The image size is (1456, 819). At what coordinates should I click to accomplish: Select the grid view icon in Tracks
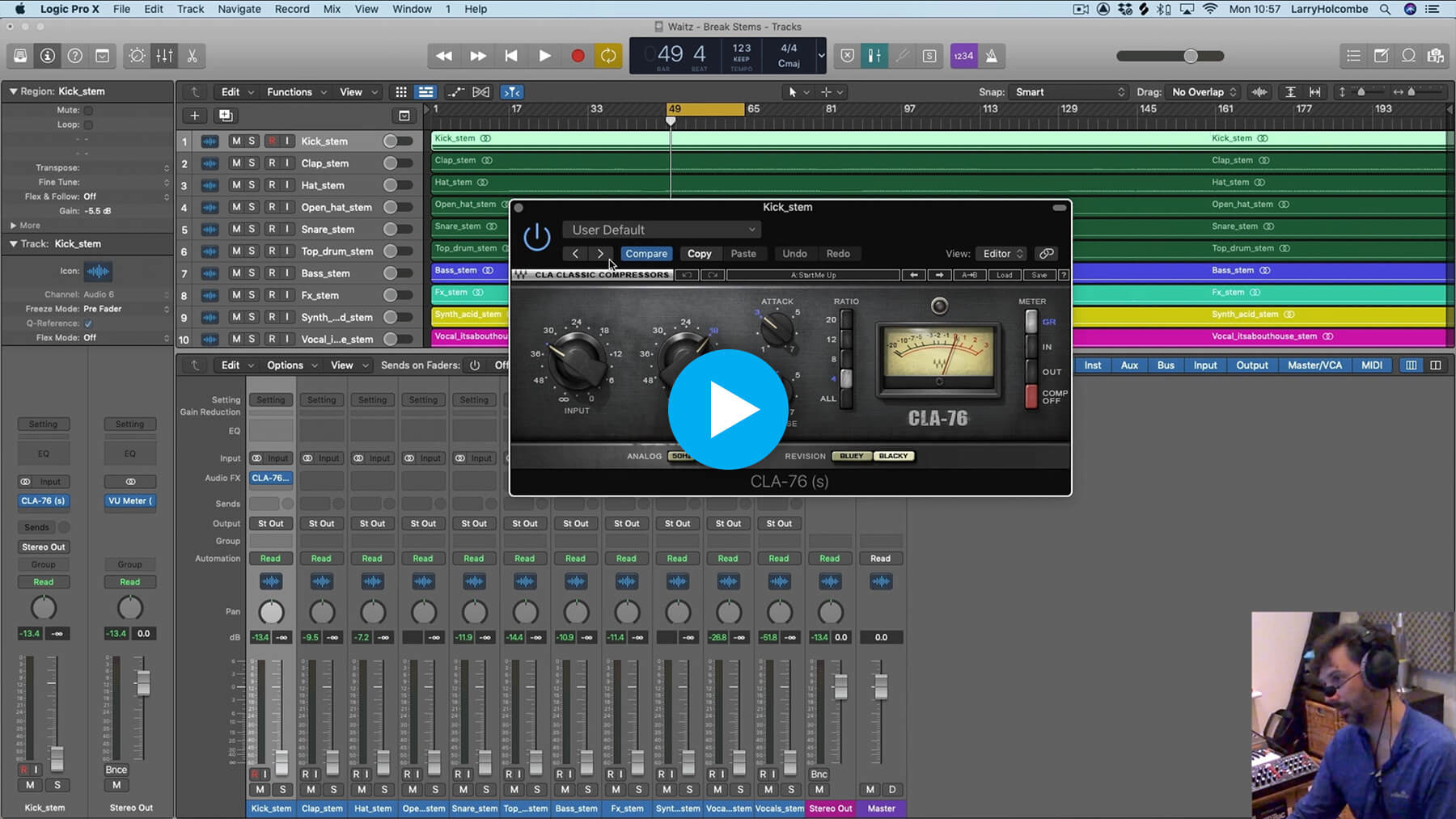401,92
